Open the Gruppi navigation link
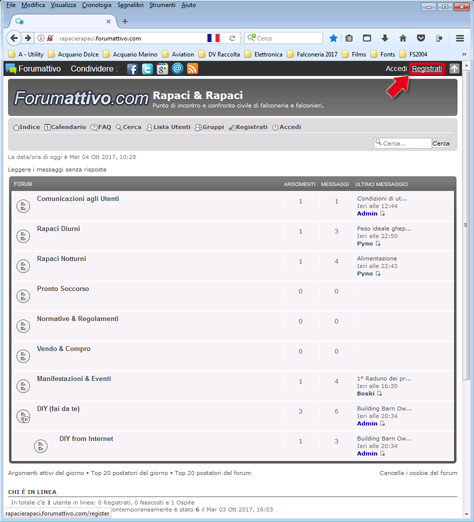Screen dimensions: 474x522 pos(210,127)
